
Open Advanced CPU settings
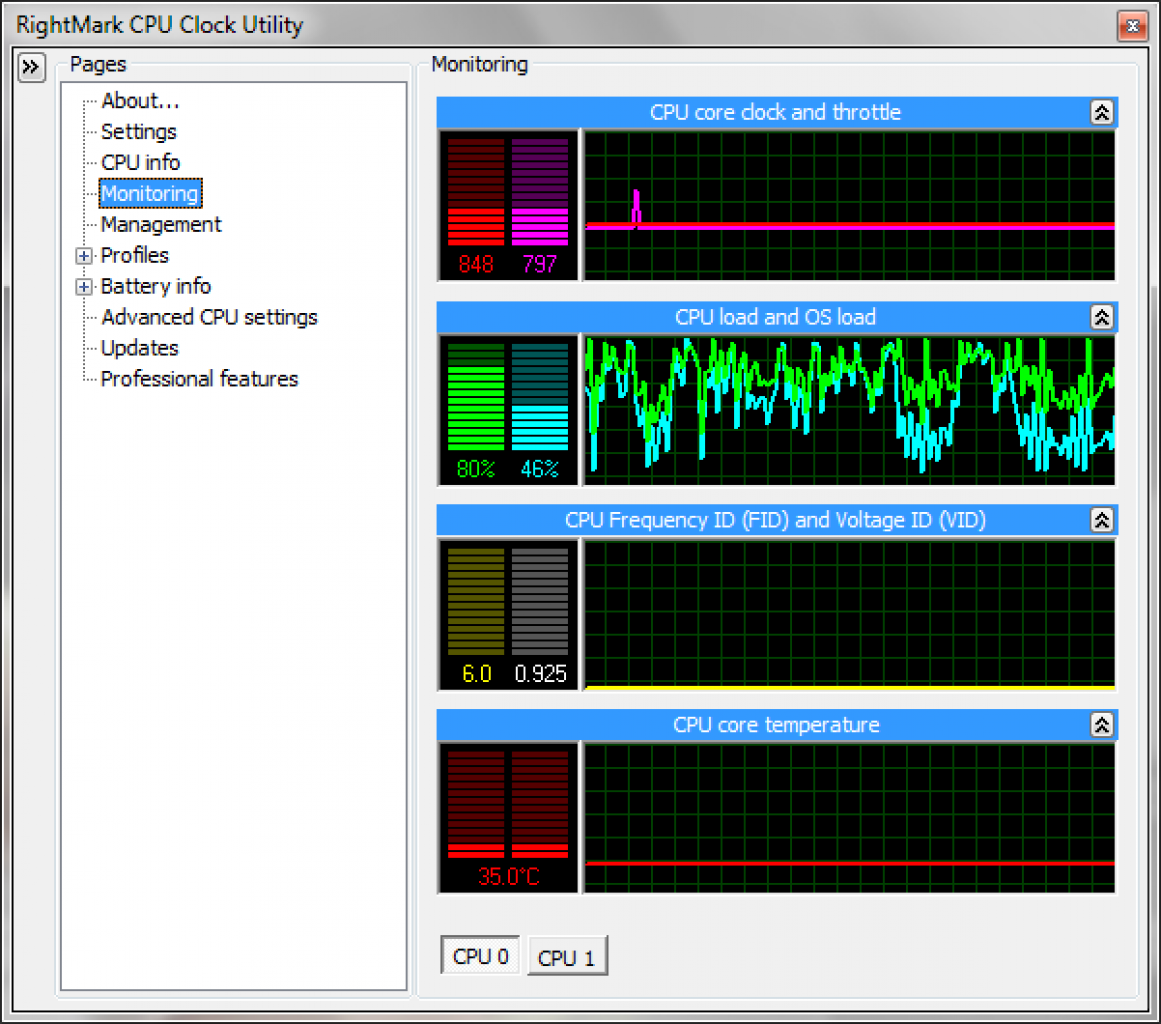[x=209, y=318]
